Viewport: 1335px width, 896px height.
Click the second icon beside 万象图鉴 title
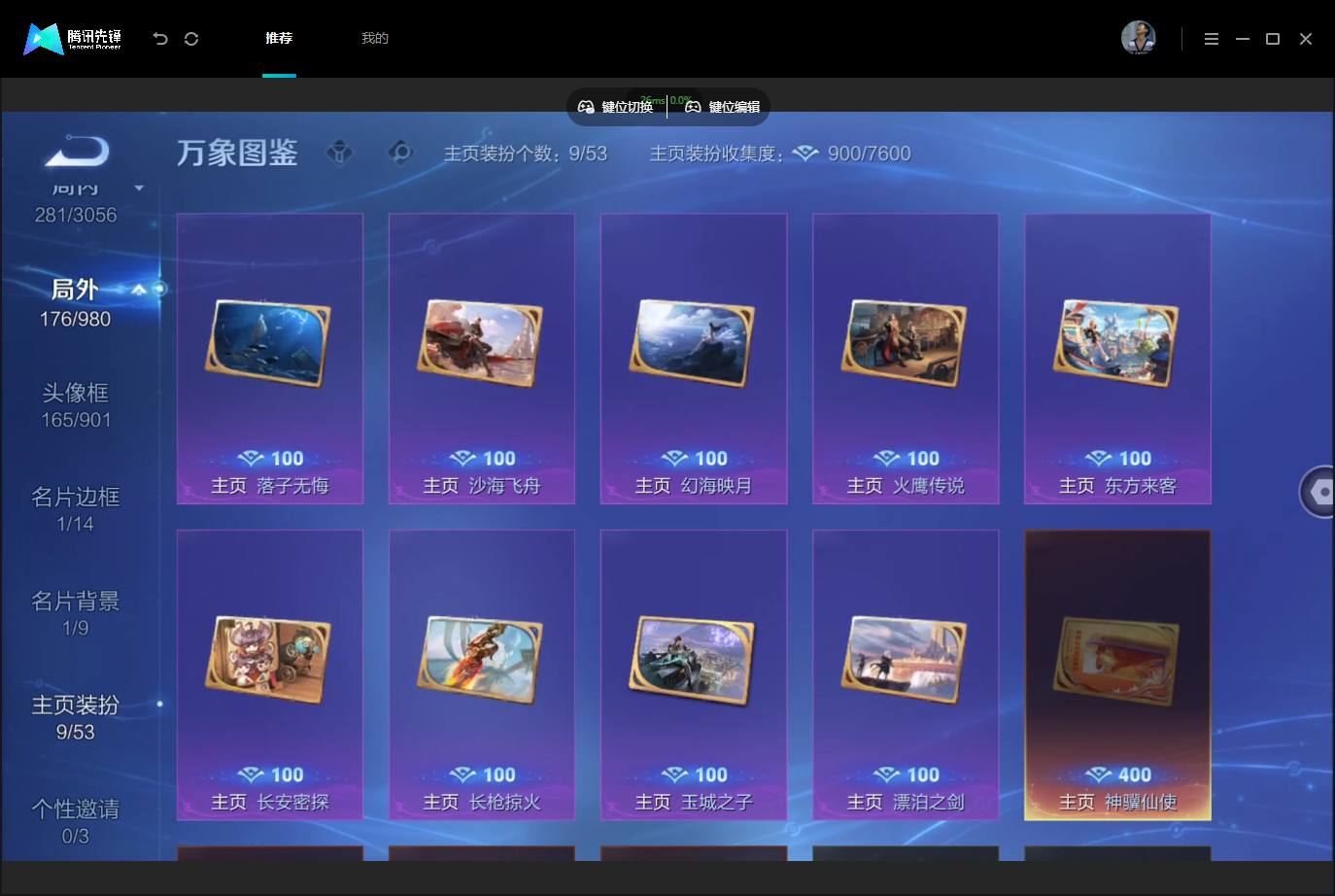(x=400, y=153)
